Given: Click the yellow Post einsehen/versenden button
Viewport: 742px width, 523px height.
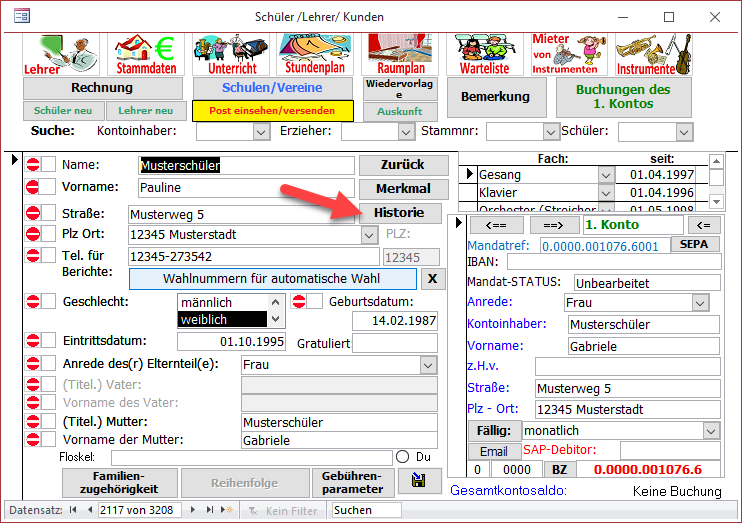Looking at the screenshot, I should click(x=271, y=111).
